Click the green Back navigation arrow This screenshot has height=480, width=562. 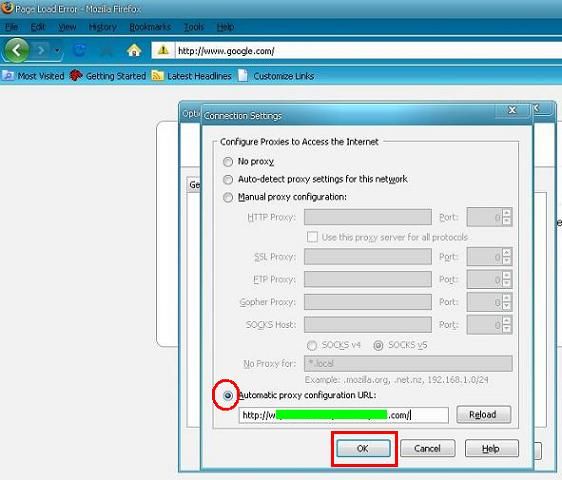coord(16,51)
